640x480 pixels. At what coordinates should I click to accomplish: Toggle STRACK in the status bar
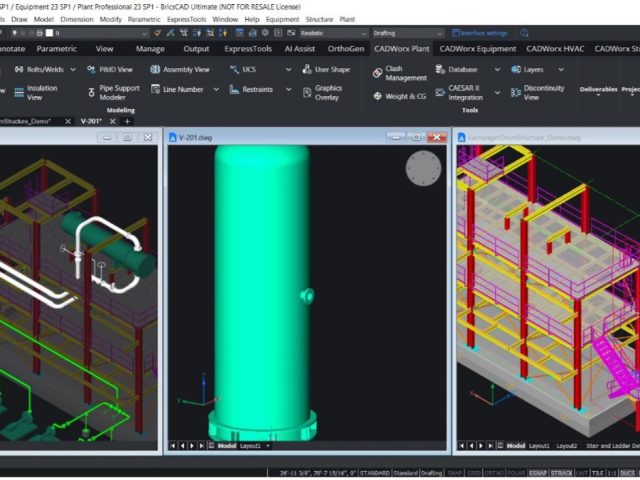(x=561, y=473)
